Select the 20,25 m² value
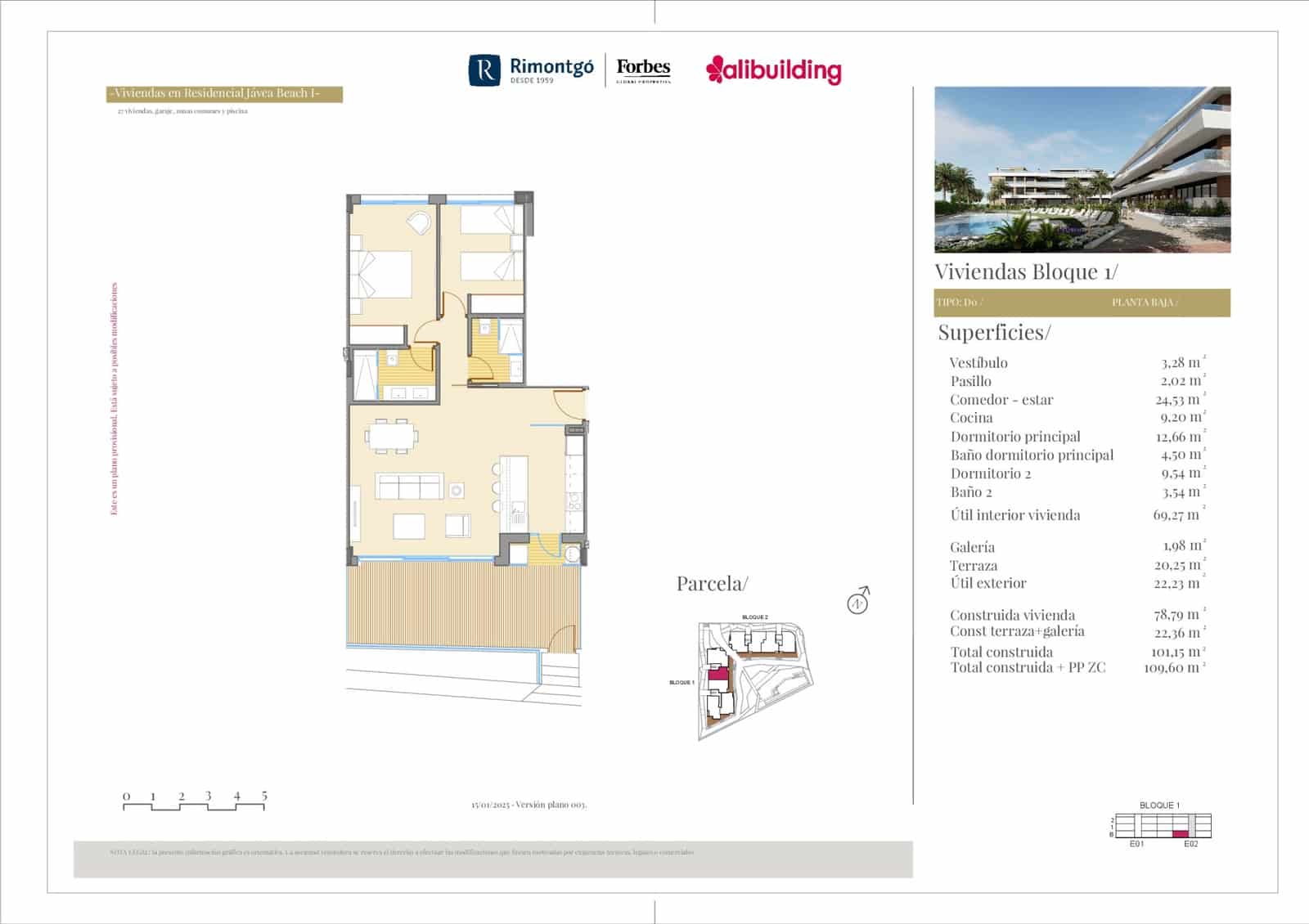 click(x=1181, y=565)
